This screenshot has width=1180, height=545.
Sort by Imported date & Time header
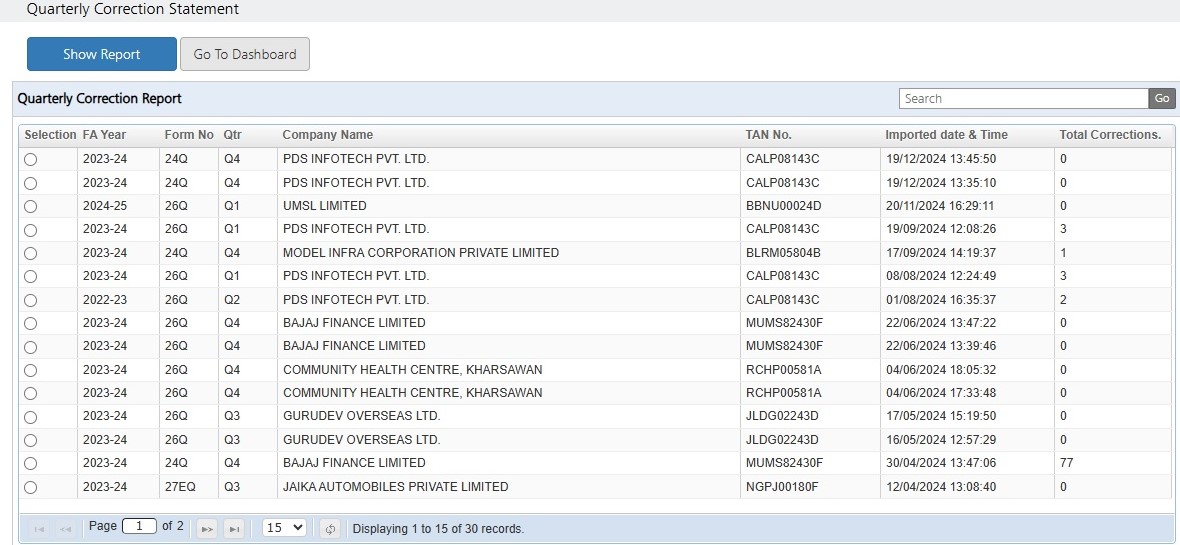pyautogui.click(x=946, y=135)
